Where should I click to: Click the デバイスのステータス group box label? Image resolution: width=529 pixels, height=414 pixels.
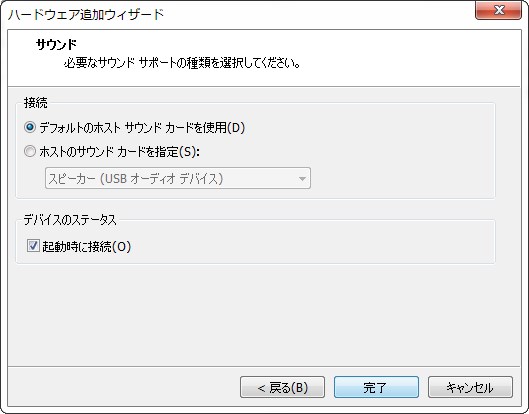tap(70, 220)
